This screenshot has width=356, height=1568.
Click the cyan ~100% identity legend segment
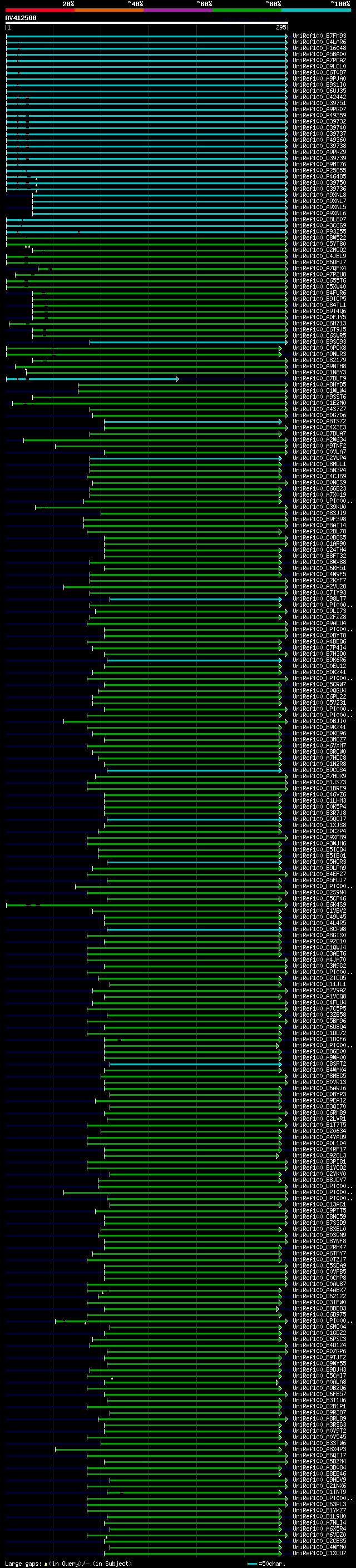pos(316,10)
